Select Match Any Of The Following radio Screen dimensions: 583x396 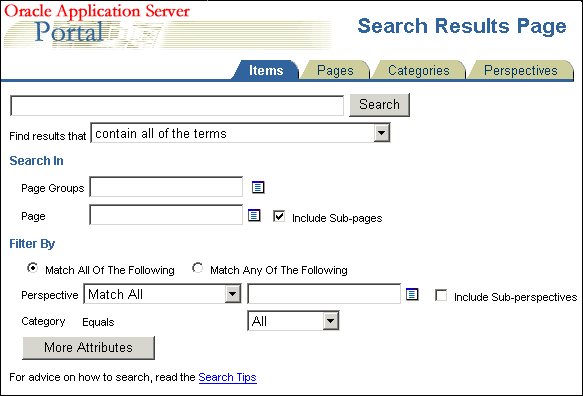197,268
